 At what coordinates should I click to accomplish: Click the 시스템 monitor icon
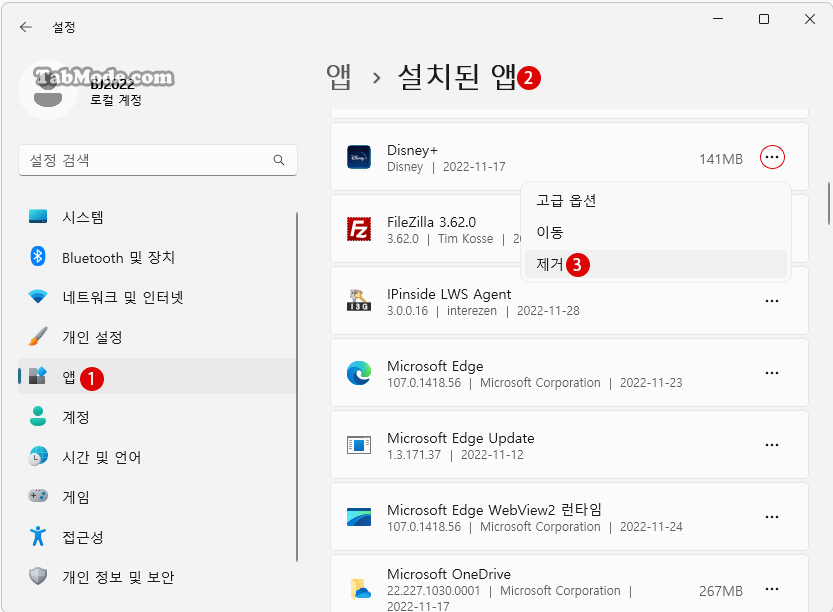pyautogui.click(x=38, y=216)
